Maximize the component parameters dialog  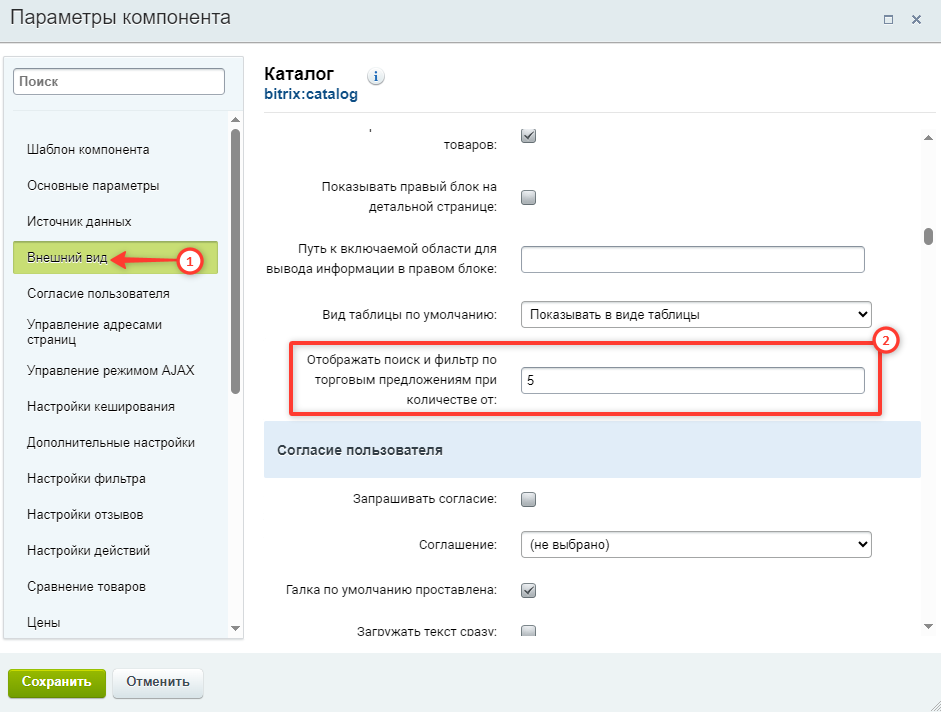pyautogui.click(x=888, y=20)
